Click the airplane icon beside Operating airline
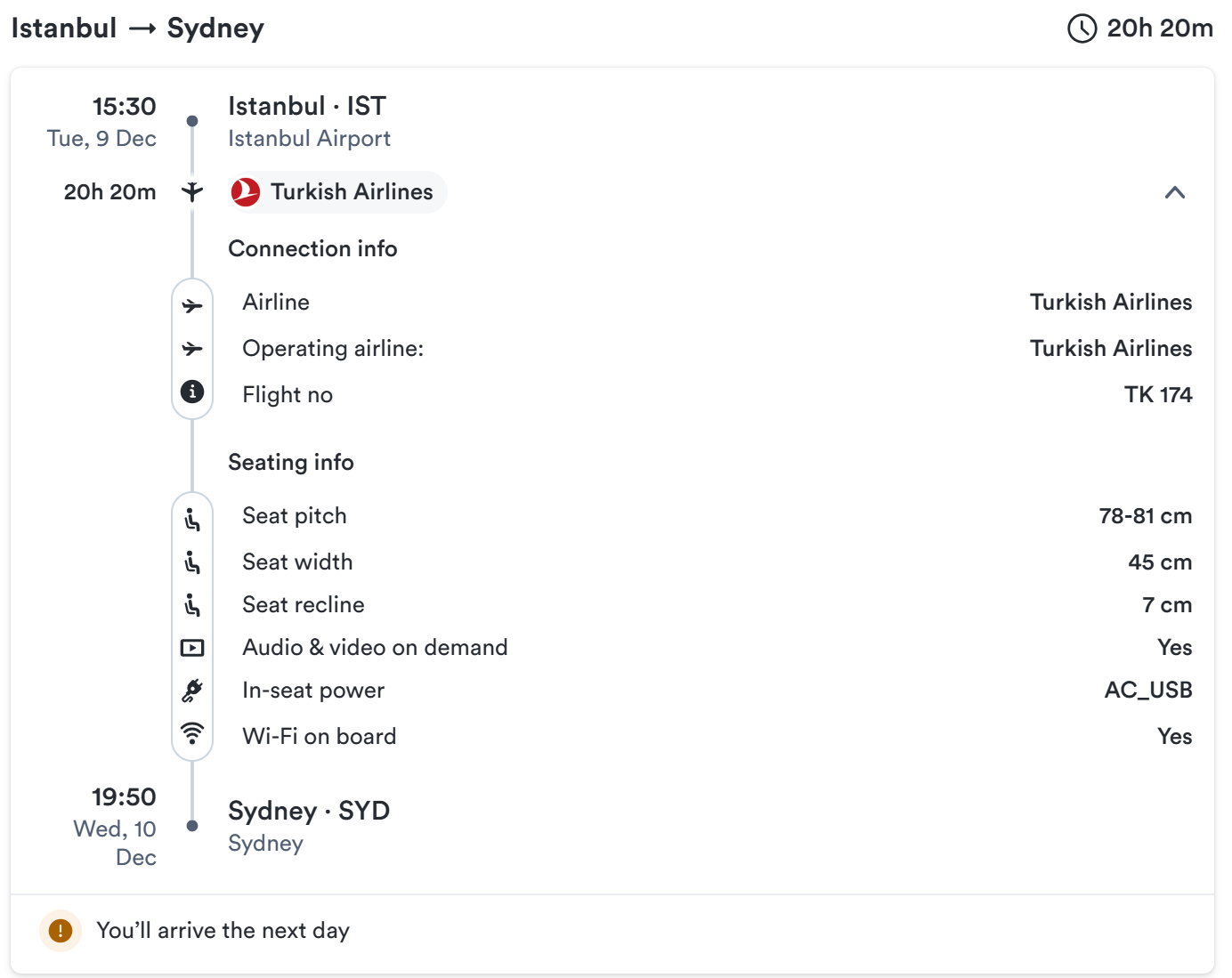 (192, 349)
